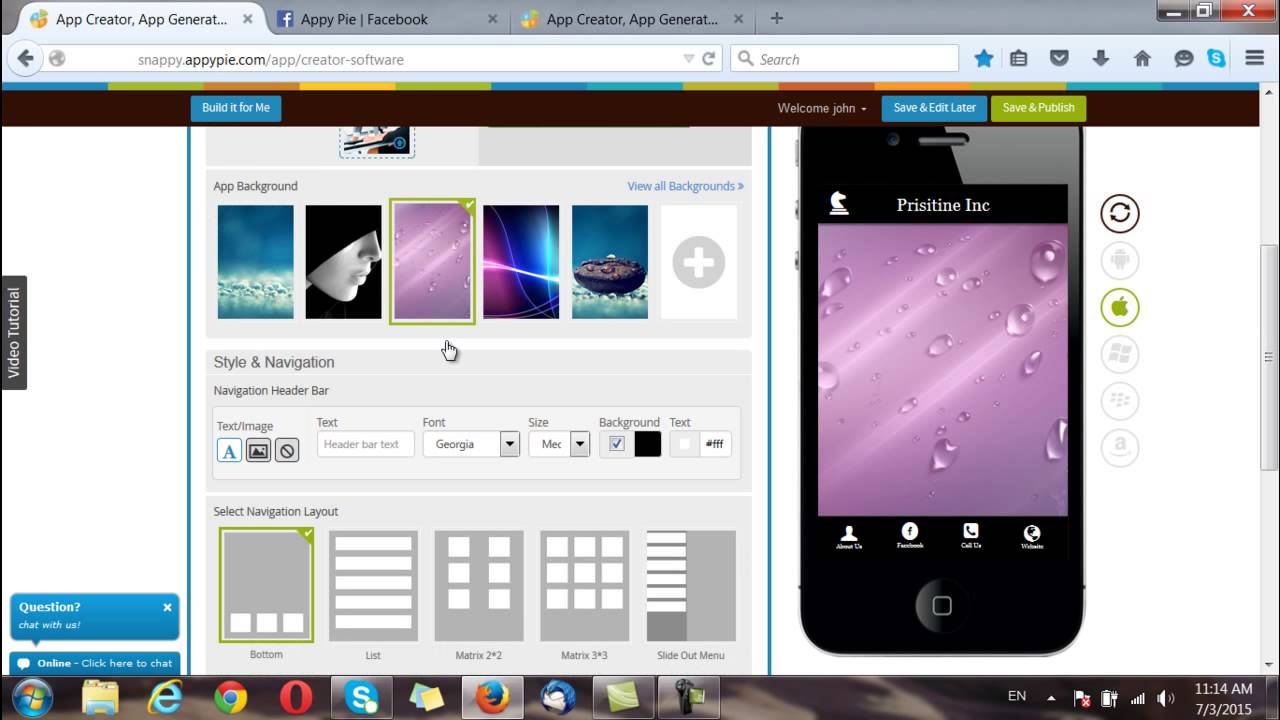Toggle header Background checkbox
This screenshot has height=720, width=1280.
(x=617, y=444)
